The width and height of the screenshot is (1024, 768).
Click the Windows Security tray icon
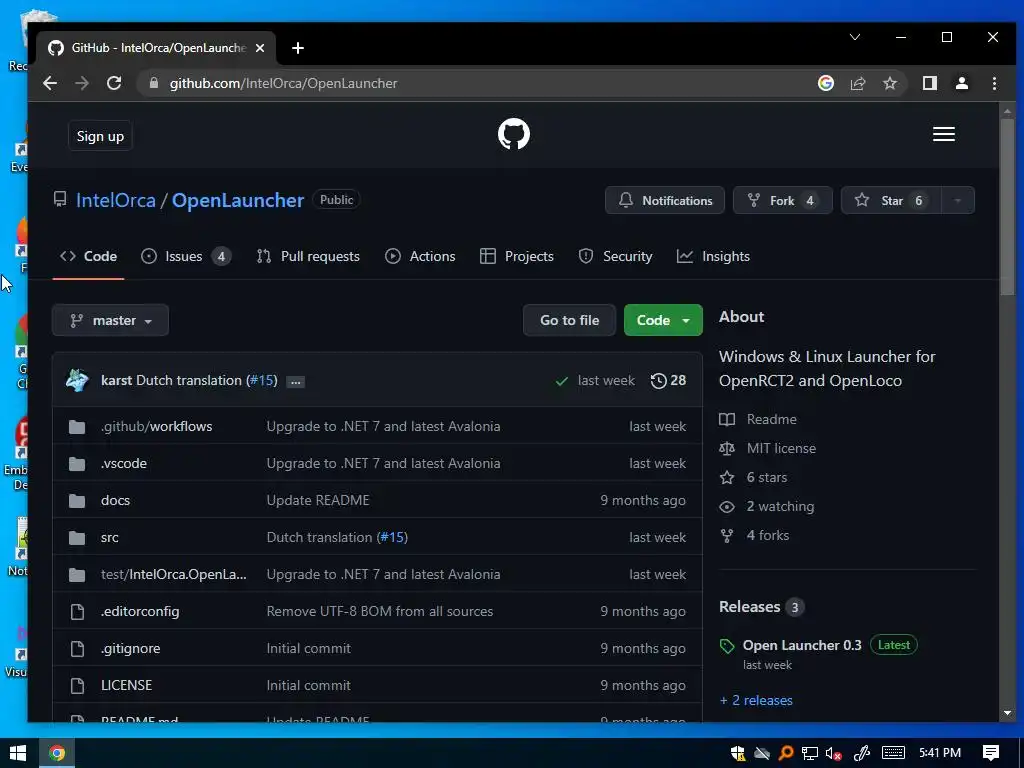point(738,754)
